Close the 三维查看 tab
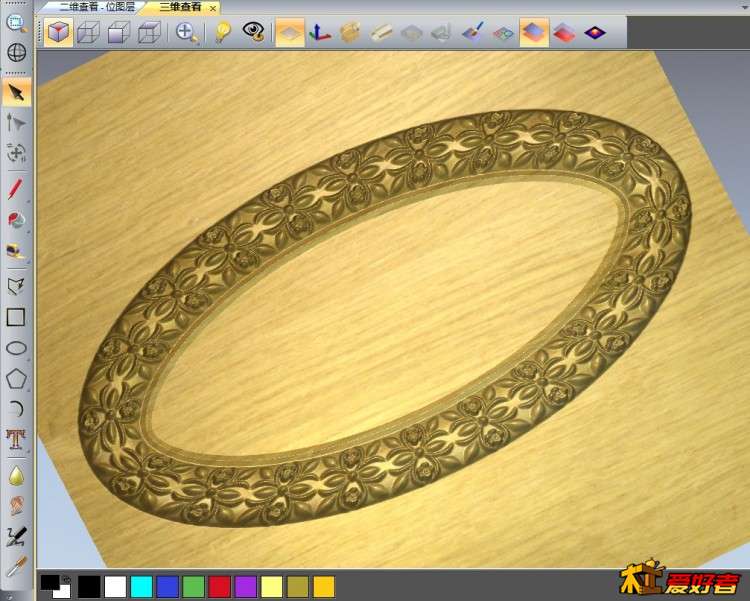The height and width of the screenshot is (601, 750). click(x=213, y=8)
